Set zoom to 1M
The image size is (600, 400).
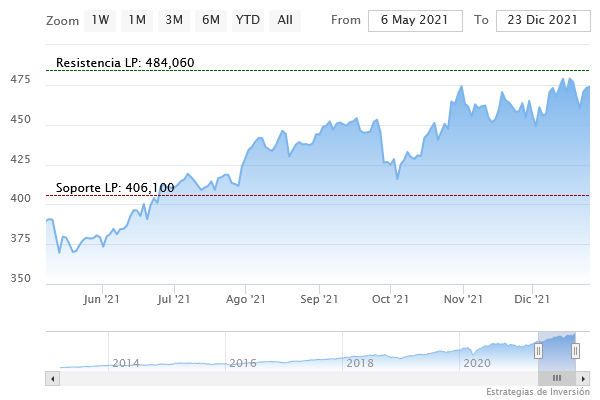tap(137, 20)
